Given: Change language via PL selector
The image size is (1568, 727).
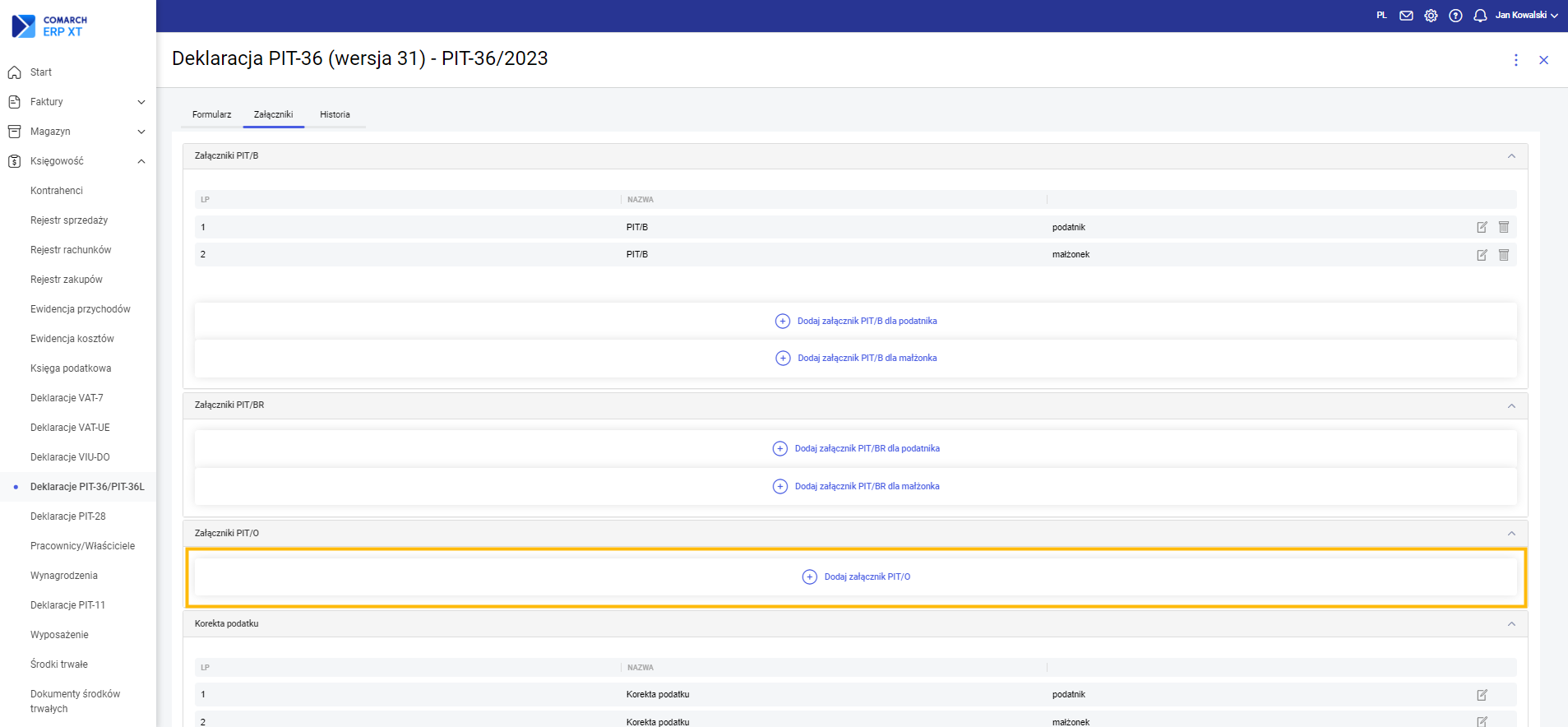Looking at the screenshot, I should click(x=1381, y=16).
